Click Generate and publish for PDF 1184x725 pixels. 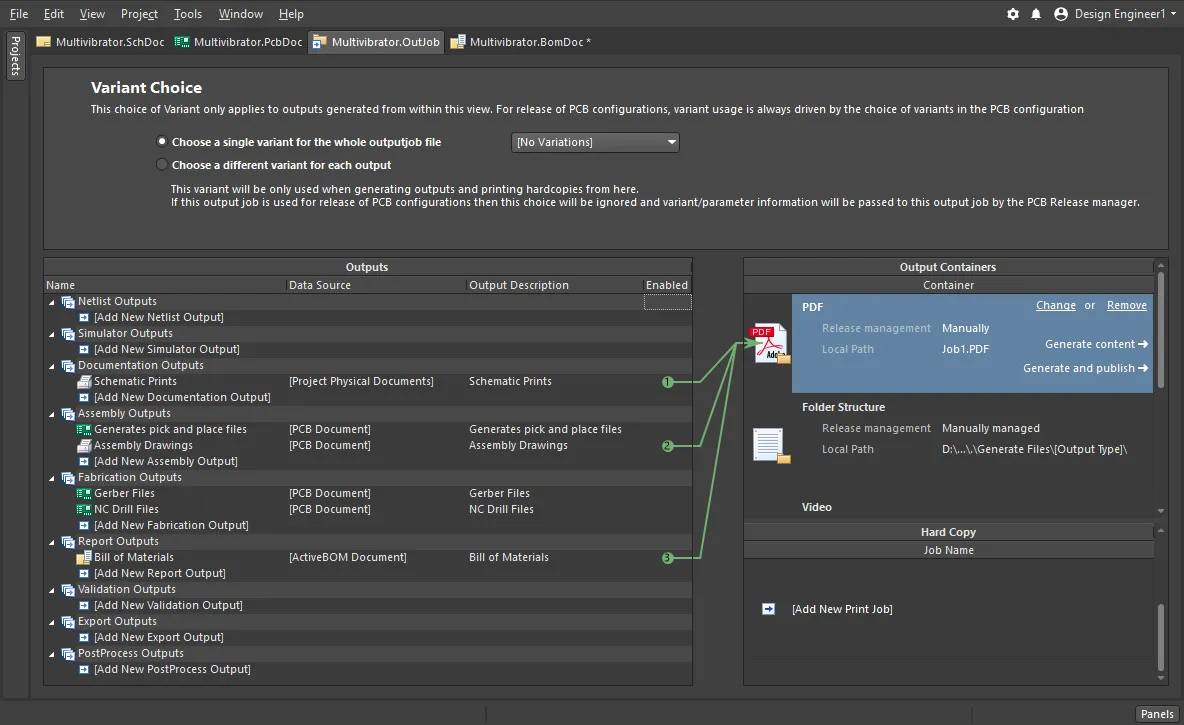[x=1086, y=368]
